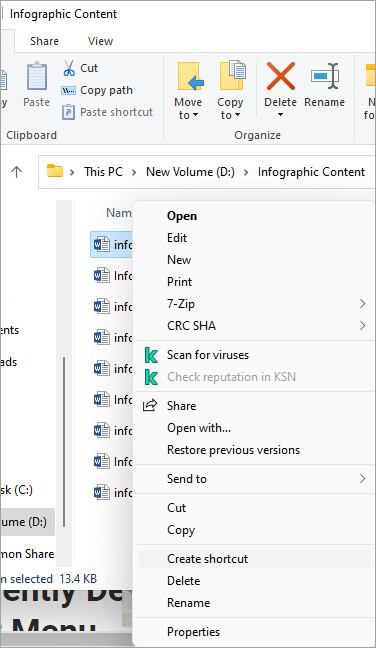Image resolution: width=376 pixels, height=648 pixels.
Task: Switch to the Share ribbon tab
Action: click(x=44, y=41)
